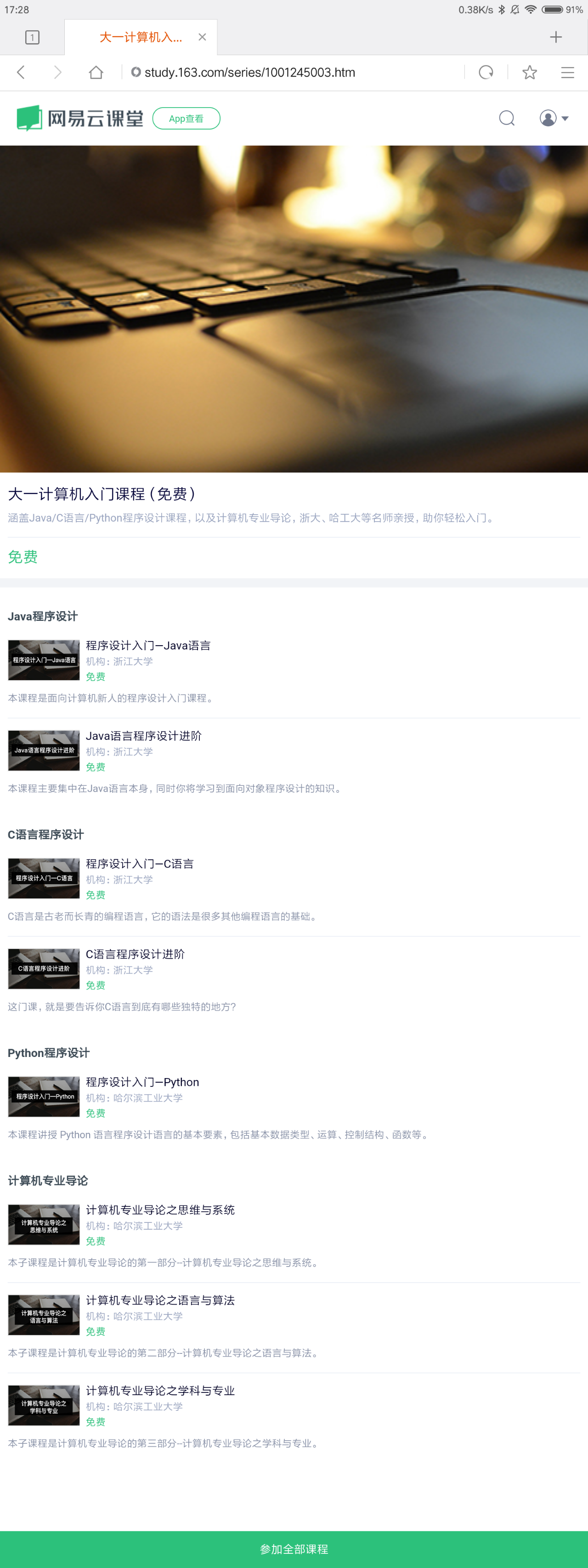Open the 计算机专业导论之思维与系统 title
This screenshot has height=1568, width=588.
160,1210
